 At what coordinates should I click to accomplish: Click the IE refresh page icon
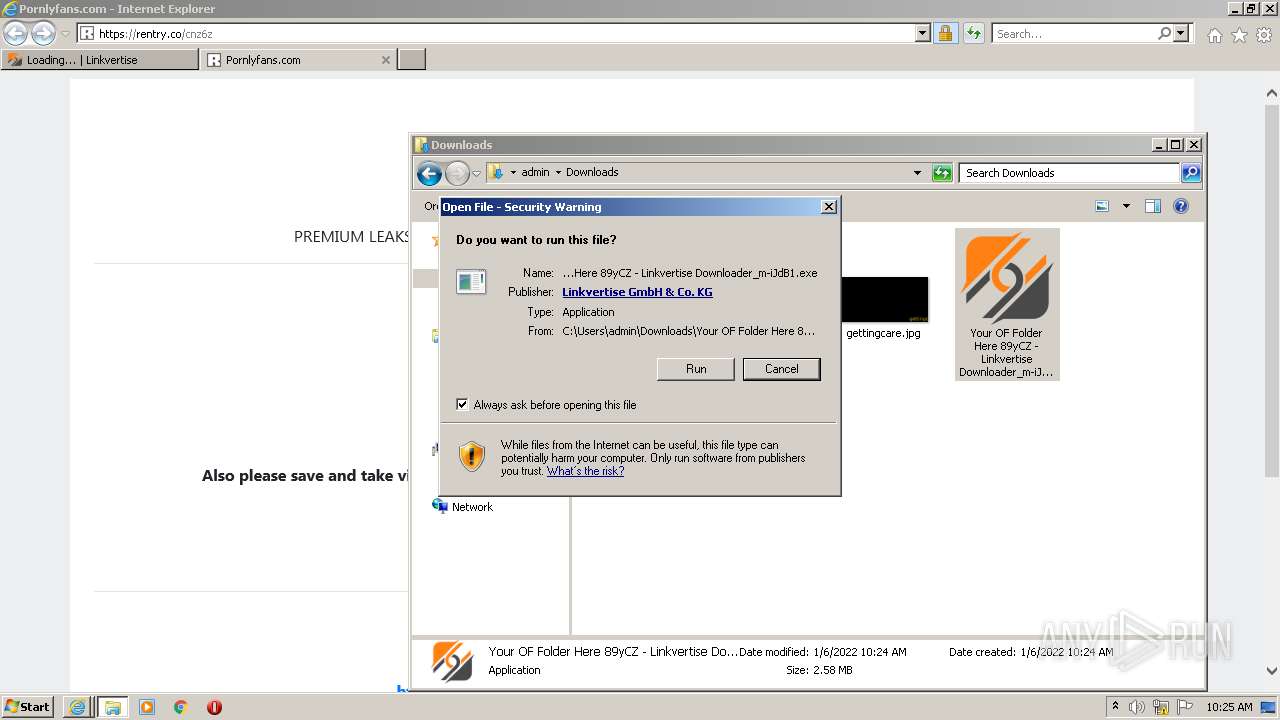tap(974, 33)
